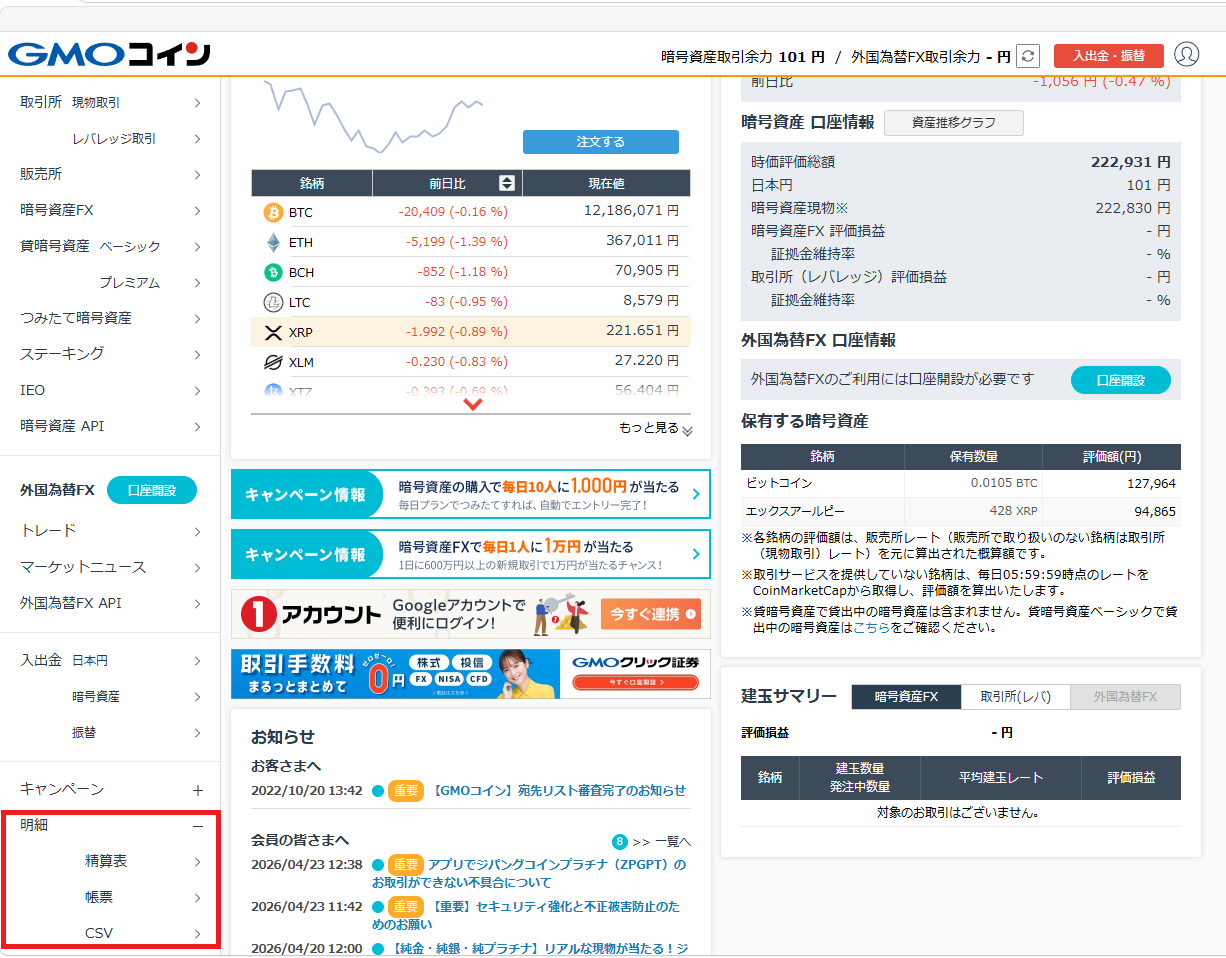Click the 注文する button
This screenshot has width=1226, height=958.
600,142
